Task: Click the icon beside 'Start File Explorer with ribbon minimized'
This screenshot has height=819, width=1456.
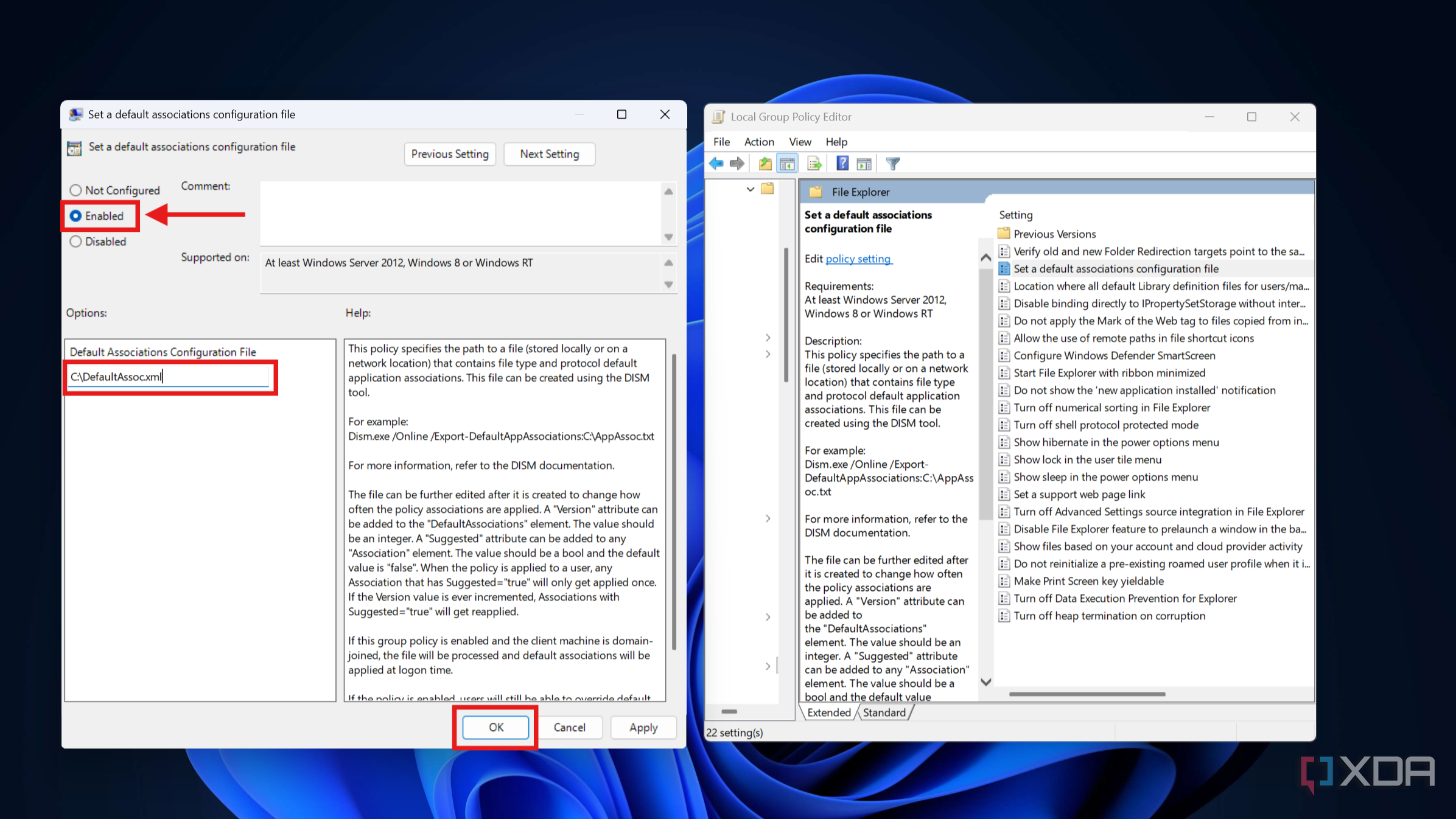Action: (1004, 373)
